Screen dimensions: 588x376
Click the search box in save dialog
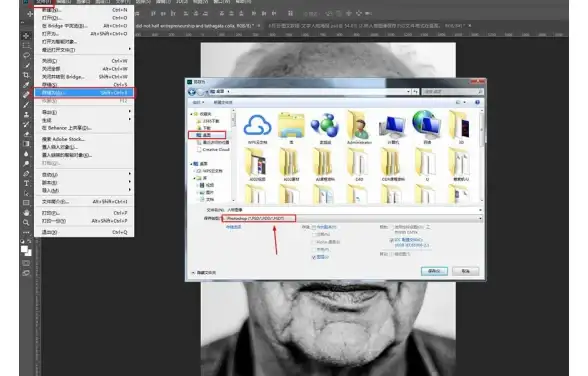click(x=452, y=91)
